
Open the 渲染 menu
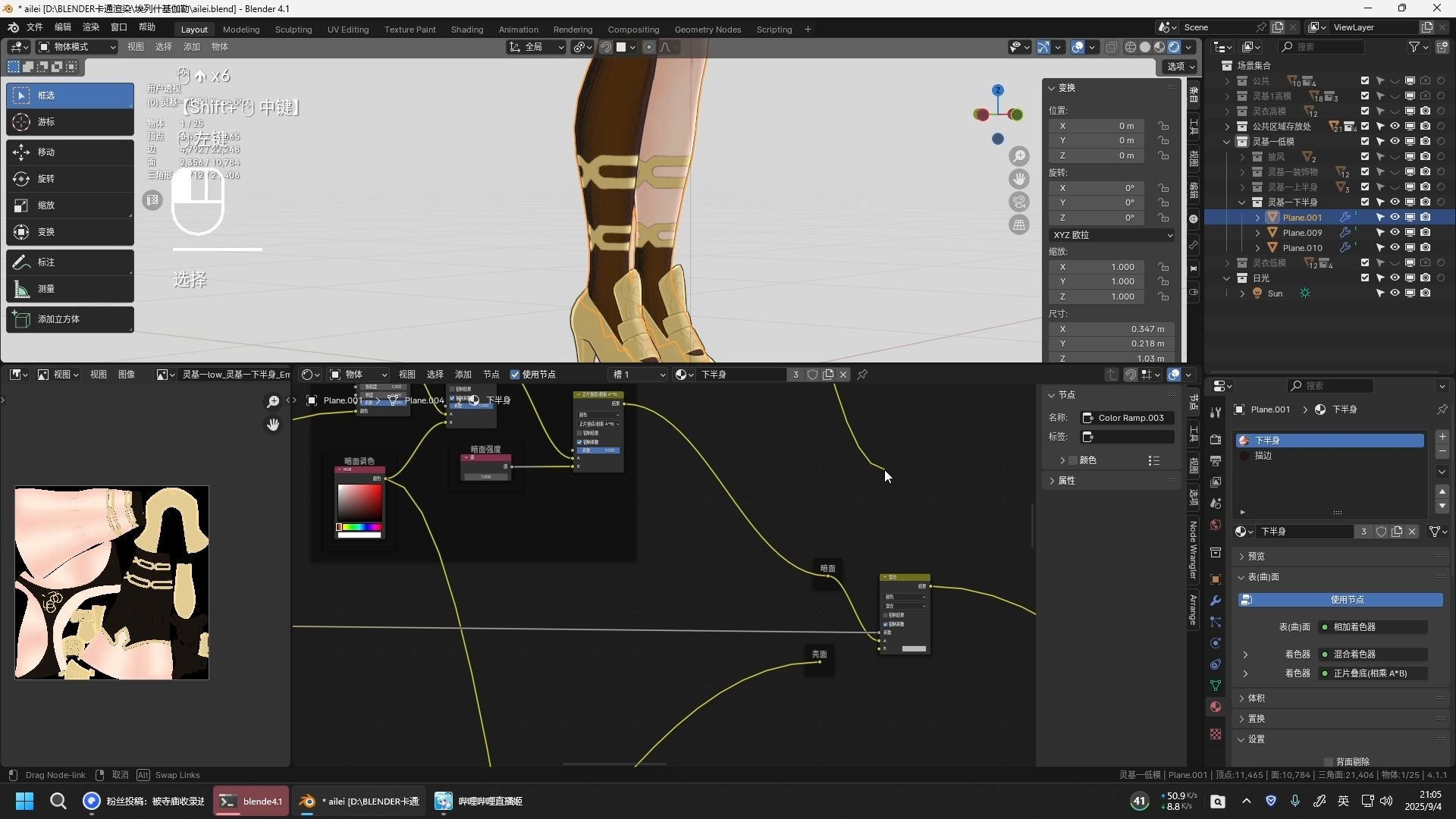click(x=91, y=27)
